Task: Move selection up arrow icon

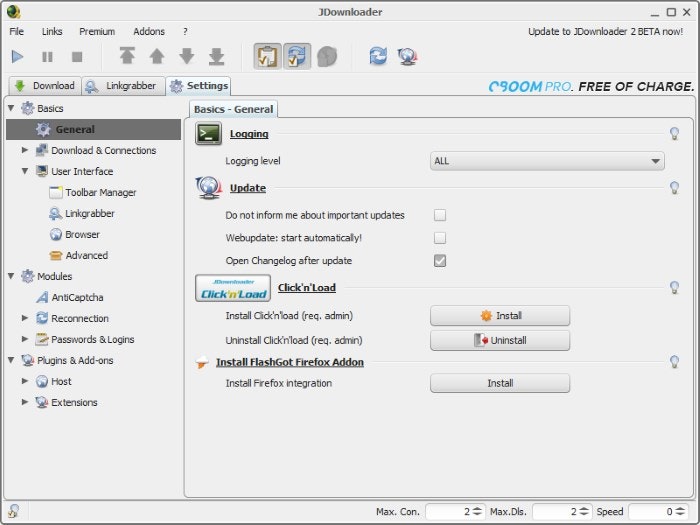Action: [x=157, y=56]
